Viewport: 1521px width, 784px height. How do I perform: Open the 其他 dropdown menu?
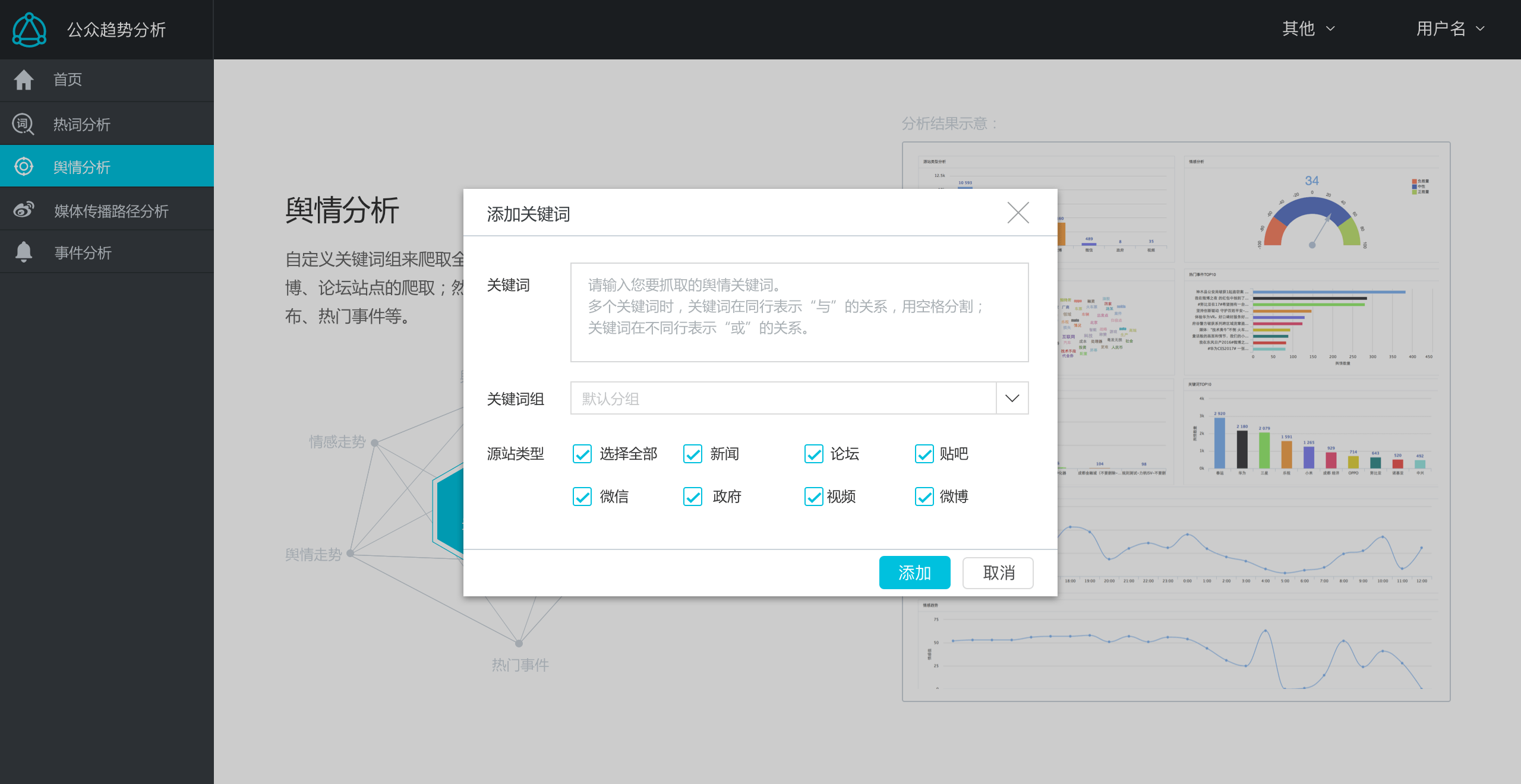pos(1308,29)
